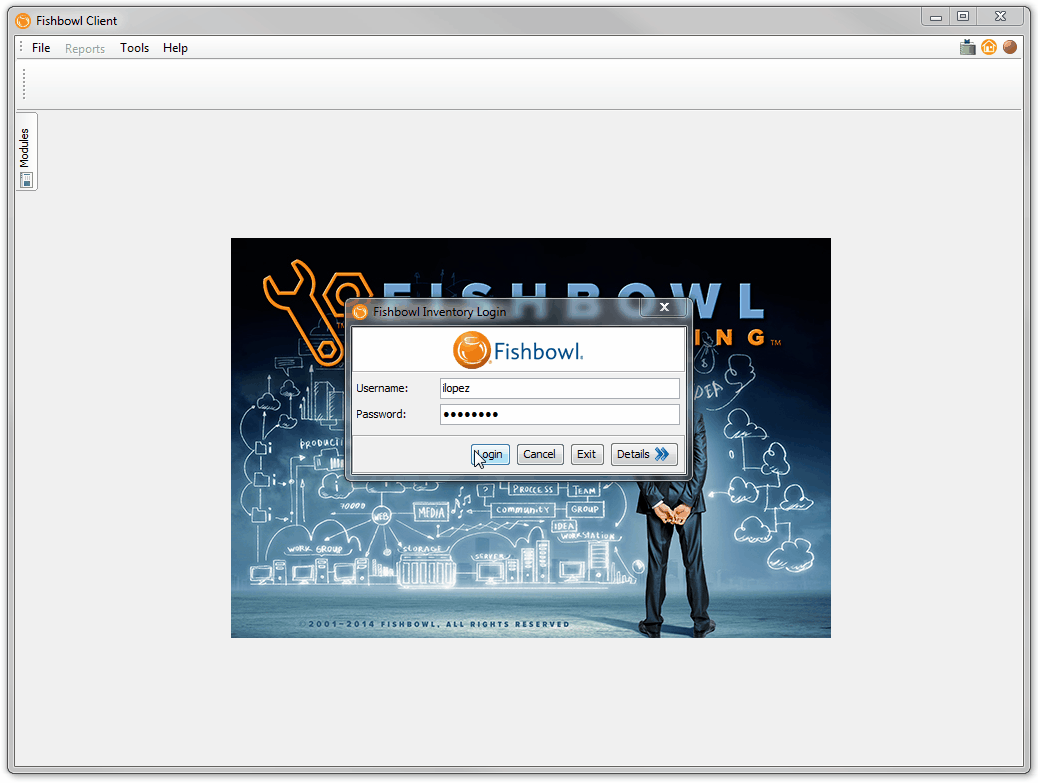The height and width of the screenshot is (783, 1038).
Task: Open the Tools menu
Action: pos(134,48)
